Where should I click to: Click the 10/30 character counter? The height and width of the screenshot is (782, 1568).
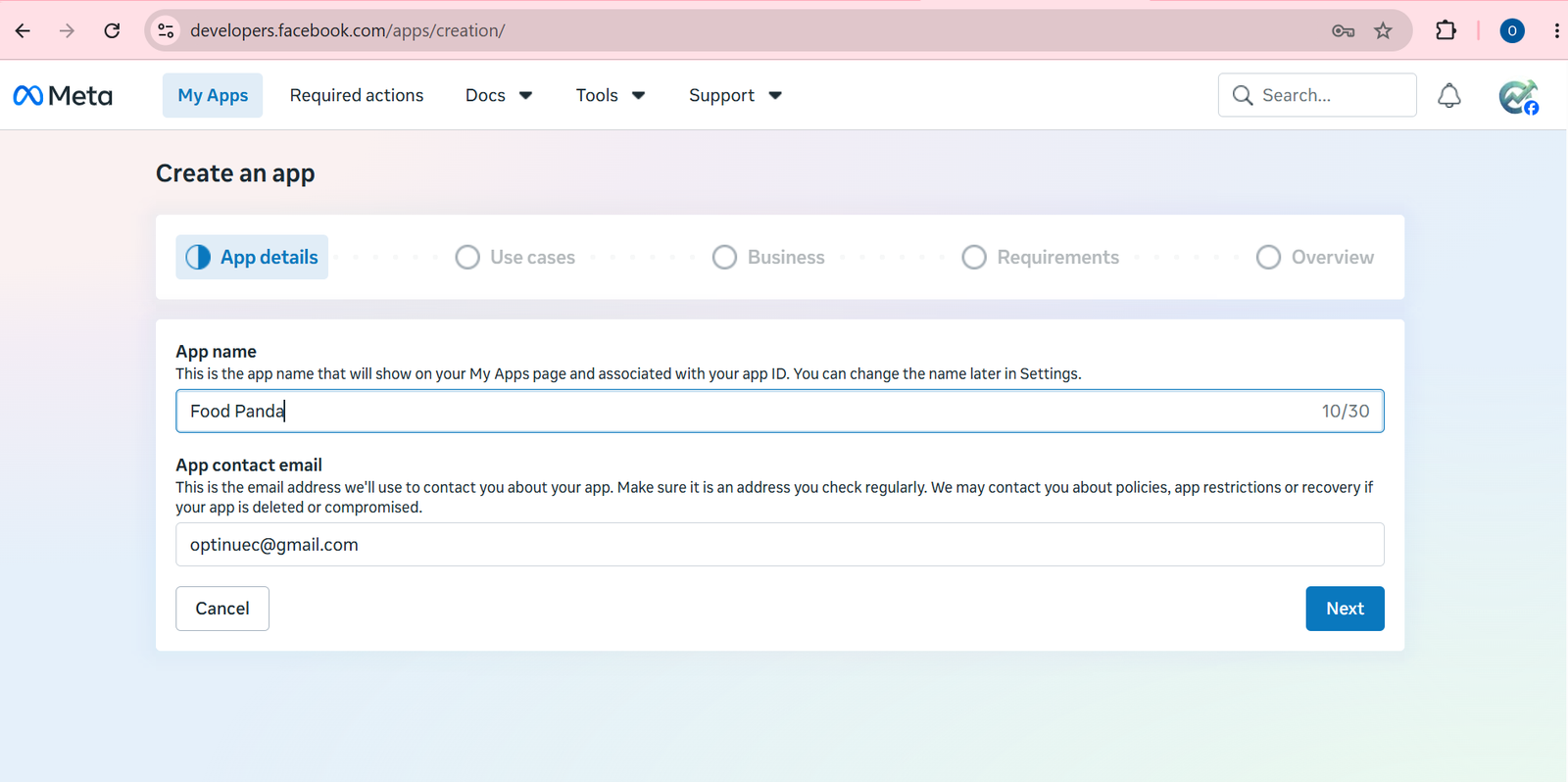point(1346,412)
